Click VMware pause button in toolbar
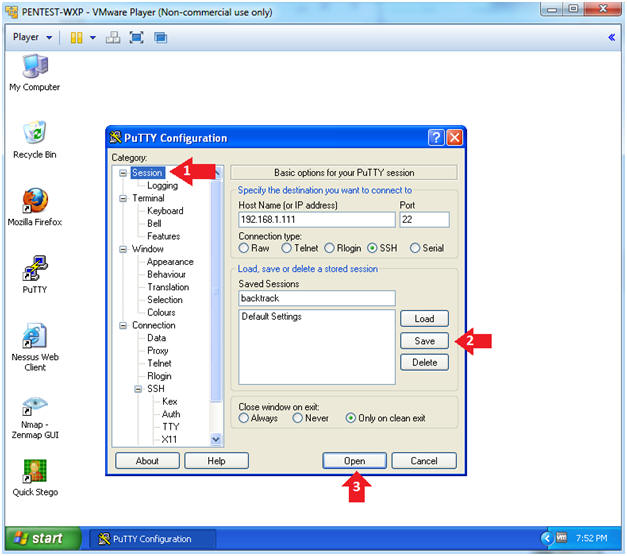Viewport: 627px width, 556px height. tap(76, 38)
